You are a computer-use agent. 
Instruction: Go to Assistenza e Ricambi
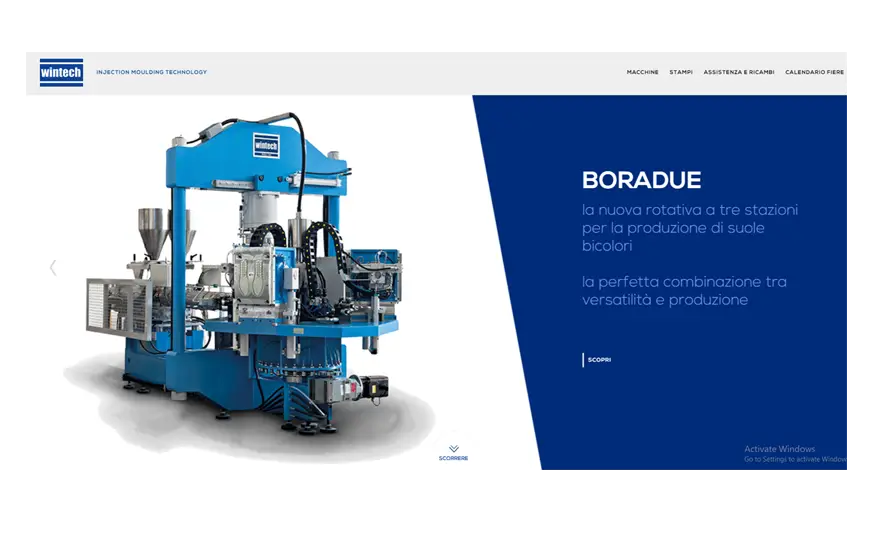(x=738, y=72)
